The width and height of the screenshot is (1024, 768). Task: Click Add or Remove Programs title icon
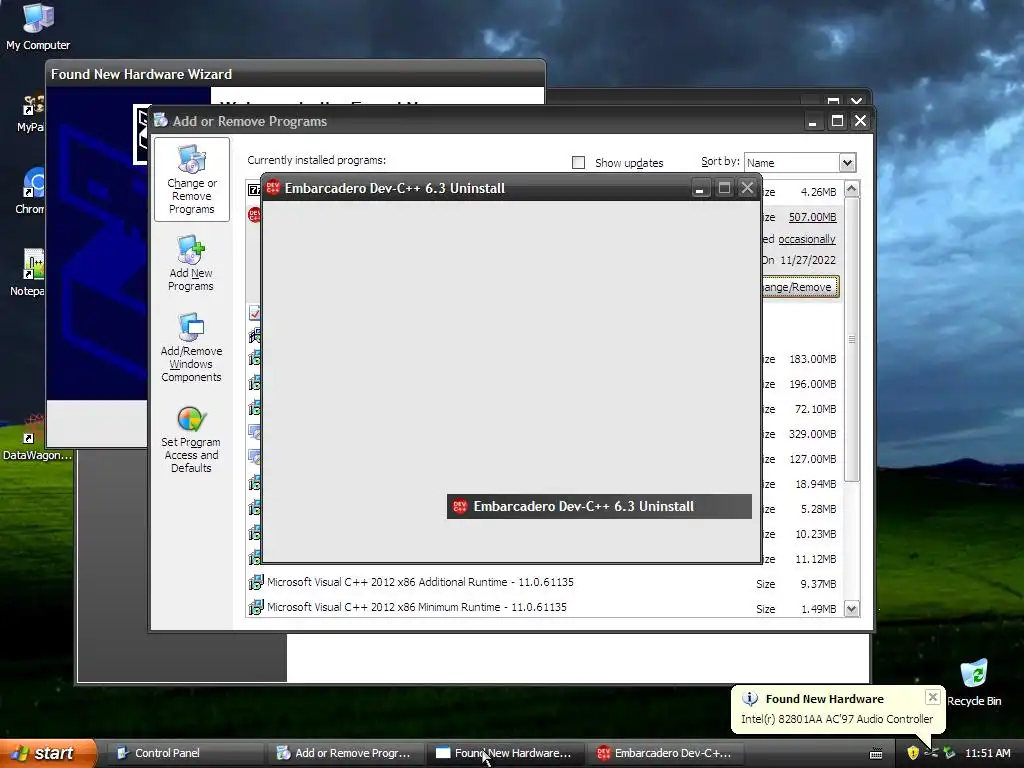(x=161, y=120)
